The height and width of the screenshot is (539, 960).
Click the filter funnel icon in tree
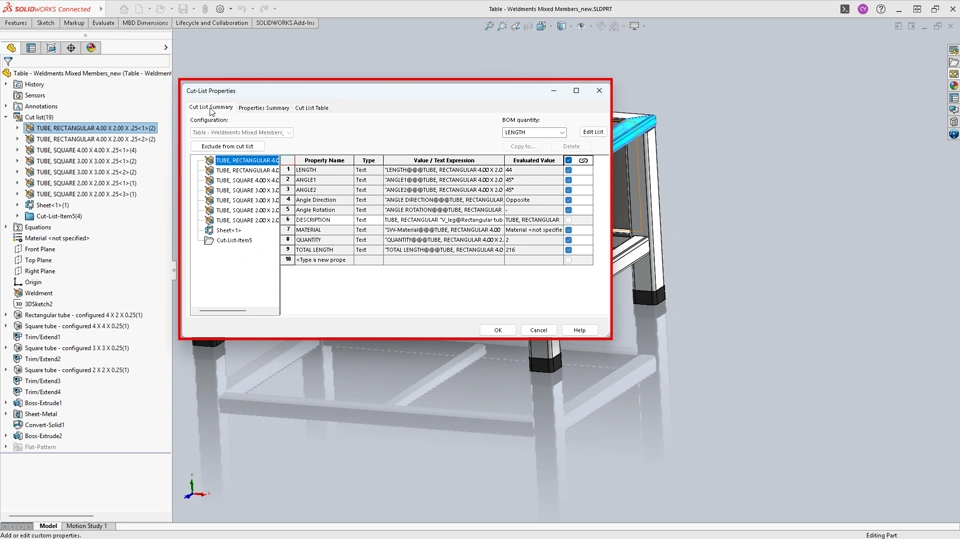pos(8,61)
